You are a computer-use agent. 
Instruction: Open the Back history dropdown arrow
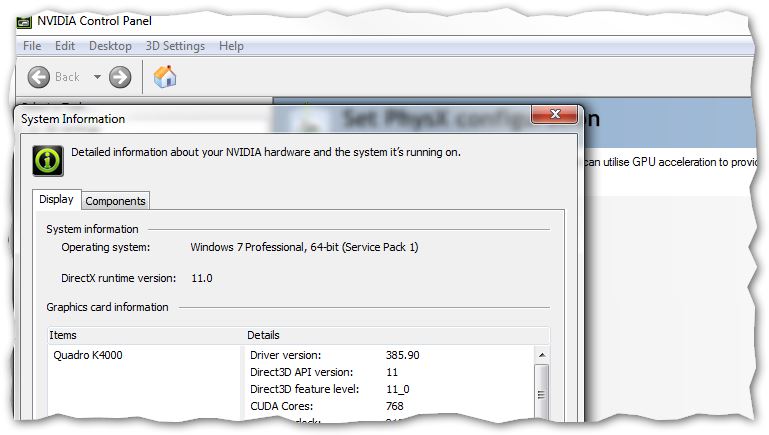97,77
